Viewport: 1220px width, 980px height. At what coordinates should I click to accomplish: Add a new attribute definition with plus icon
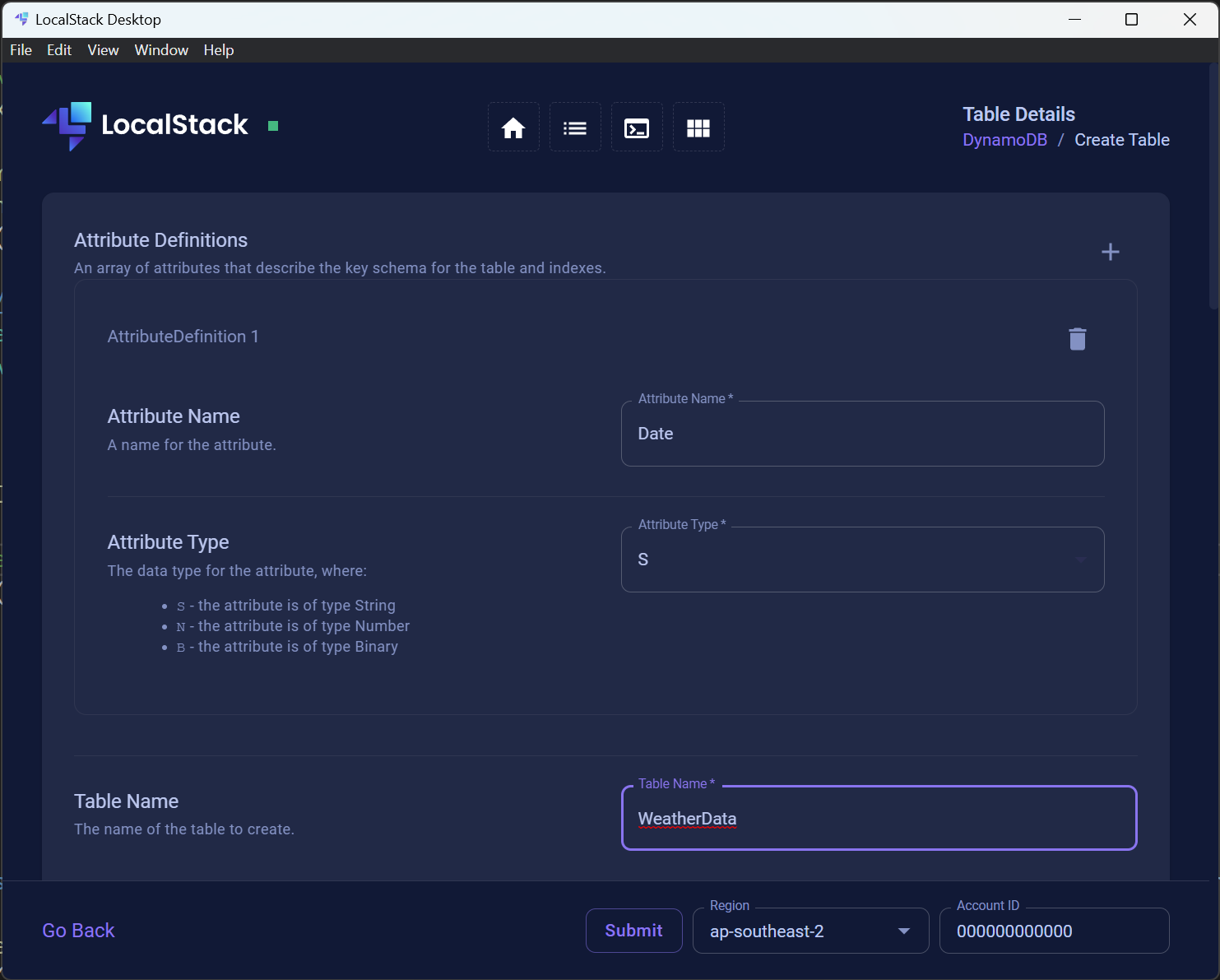tap(1111, 252)
